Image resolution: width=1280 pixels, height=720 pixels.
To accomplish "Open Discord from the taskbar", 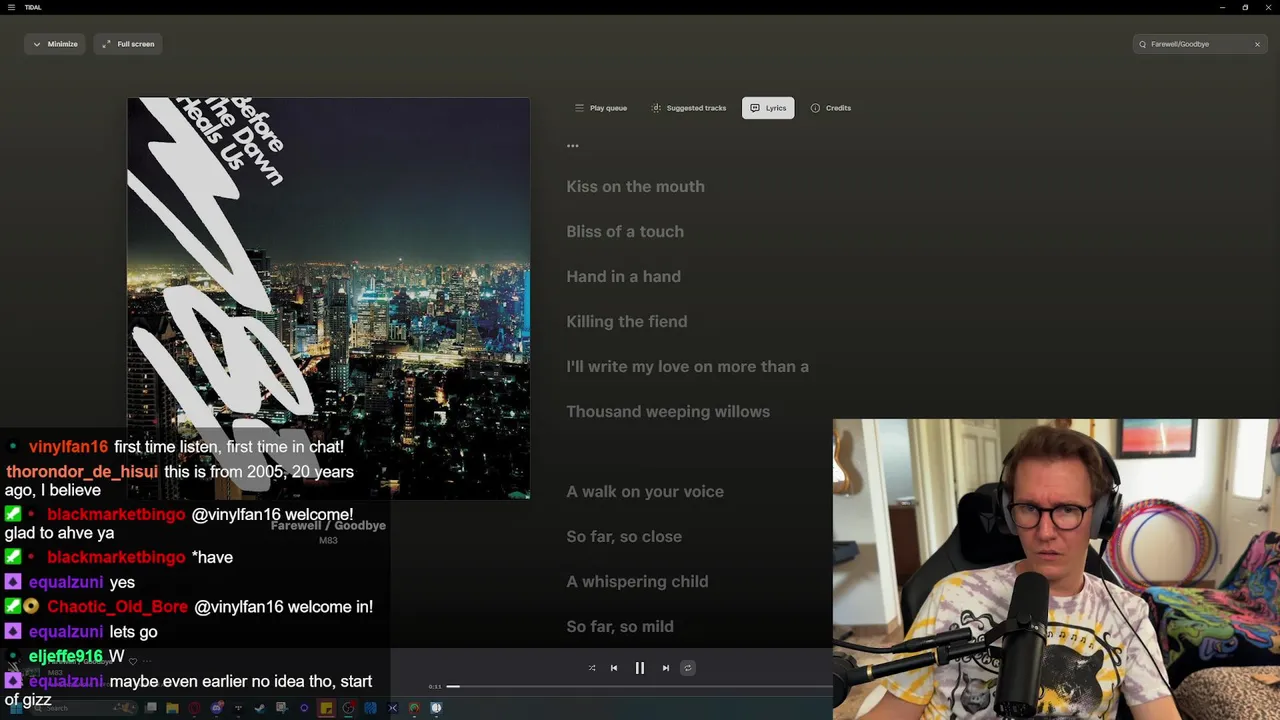I will coord(216,708).
